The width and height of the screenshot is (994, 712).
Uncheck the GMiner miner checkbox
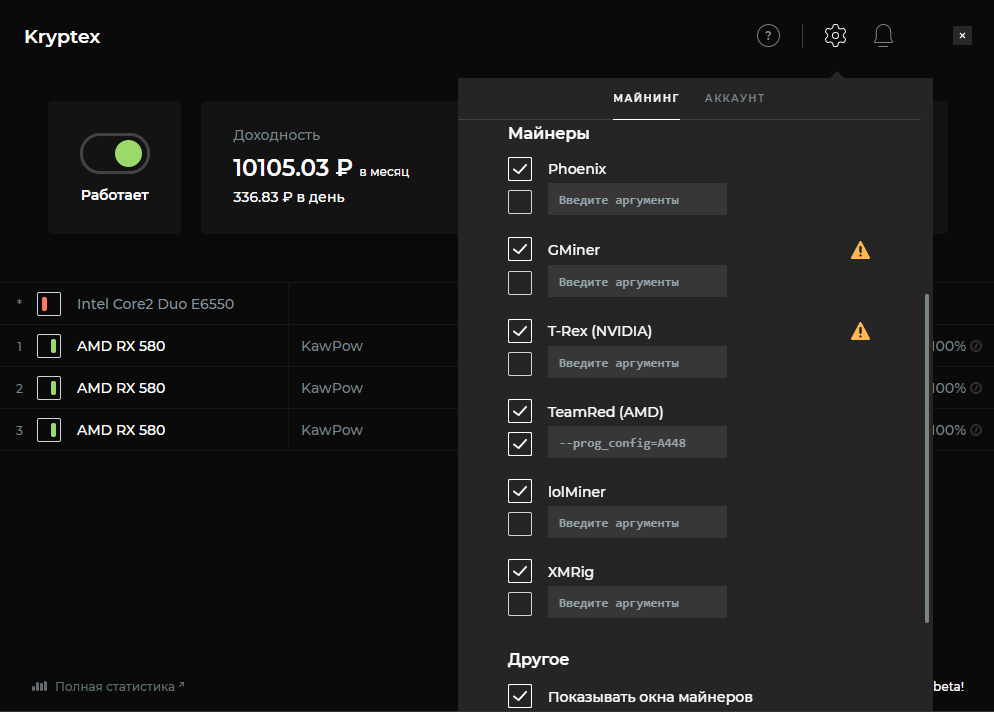(520, 249)
